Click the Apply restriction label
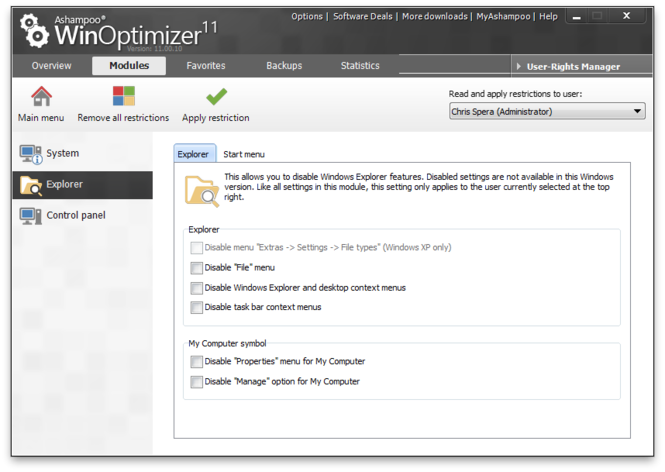This screenshot has height=472, width=665. coord(216,118)
